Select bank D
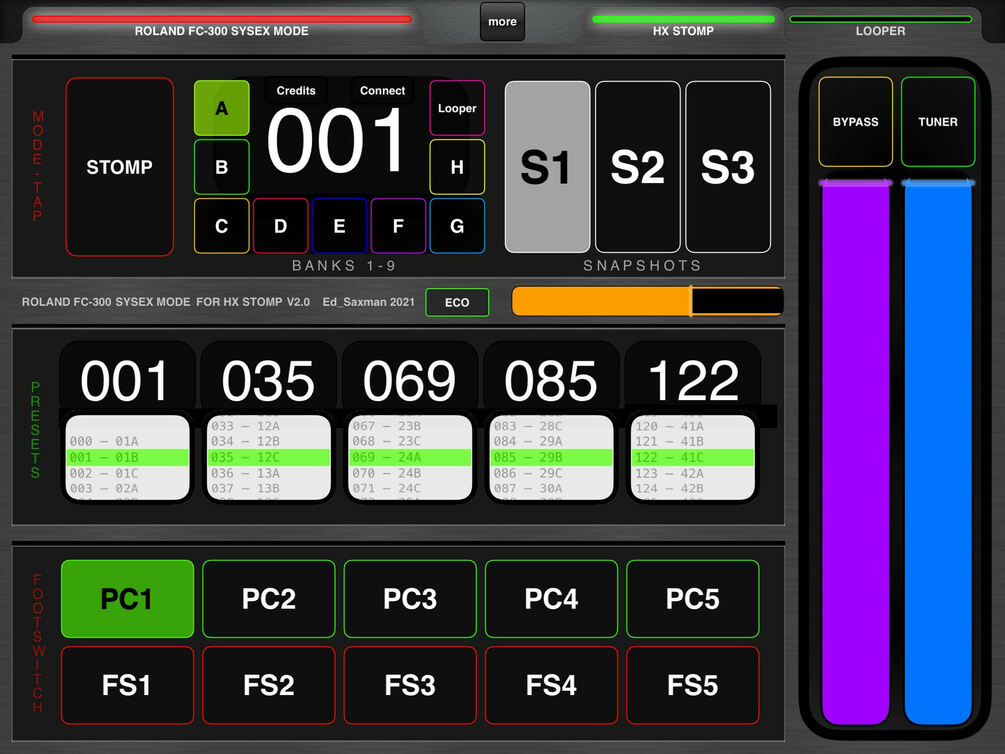 click(x=281, y=226)
